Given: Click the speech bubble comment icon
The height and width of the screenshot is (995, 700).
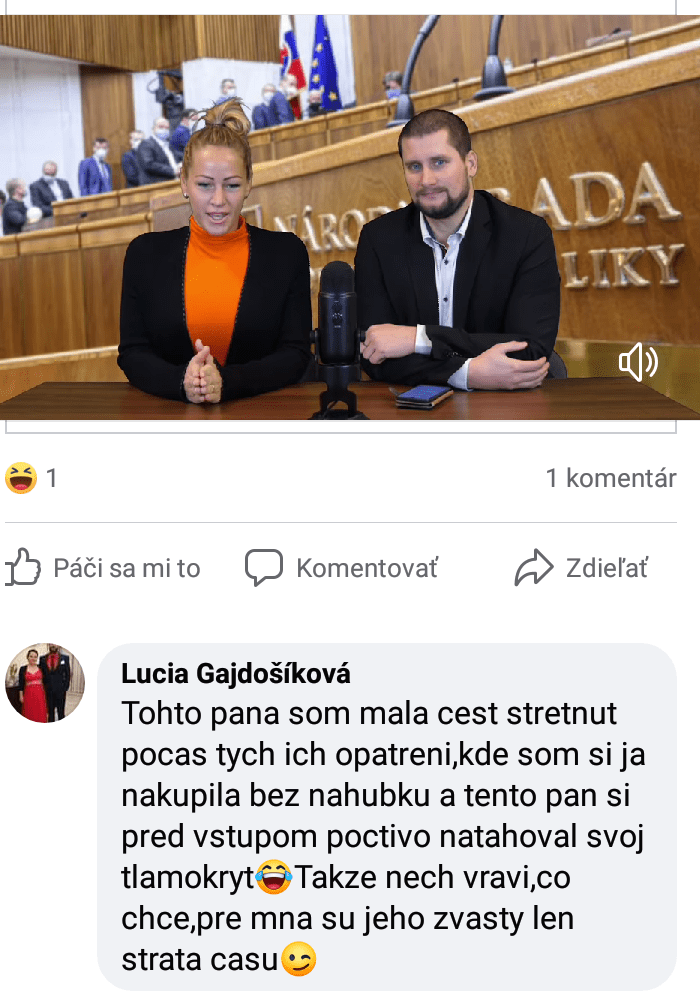Looking at the screenshot, I should click(x=264, y=567).
